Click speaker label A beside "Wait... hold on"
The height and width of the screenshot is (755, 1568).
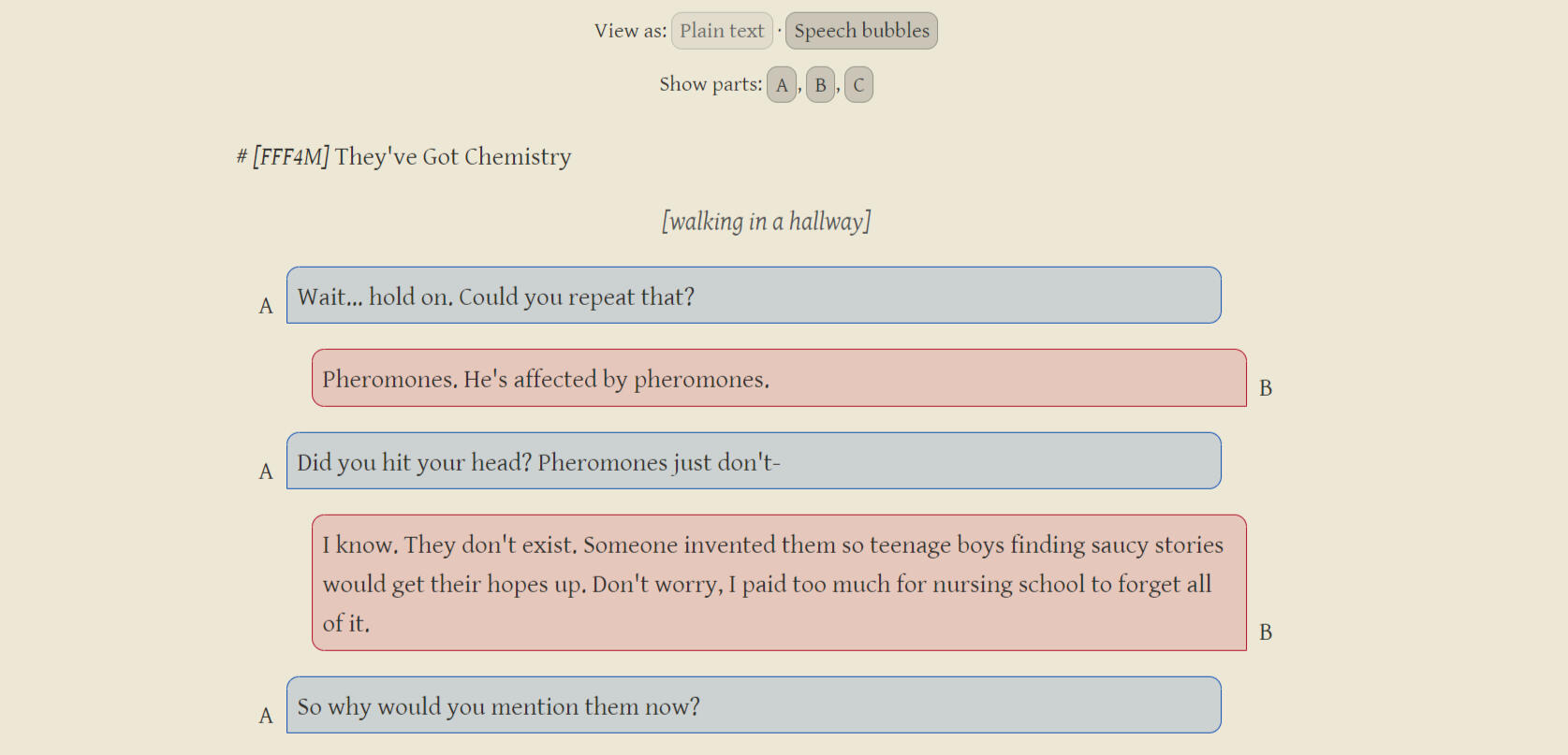pos(266,306)
